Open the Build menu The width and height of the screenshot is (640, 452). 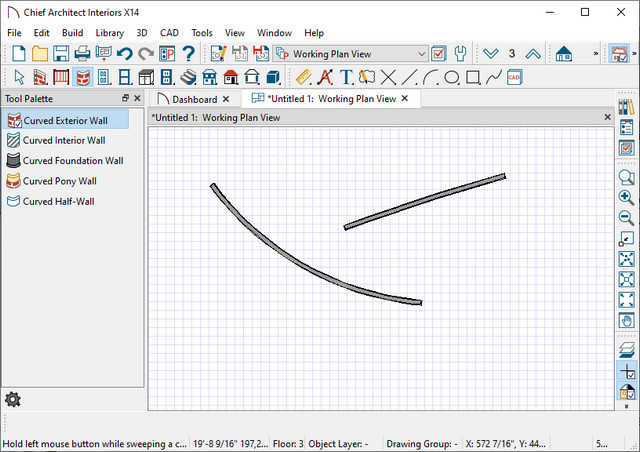(72, 33)
